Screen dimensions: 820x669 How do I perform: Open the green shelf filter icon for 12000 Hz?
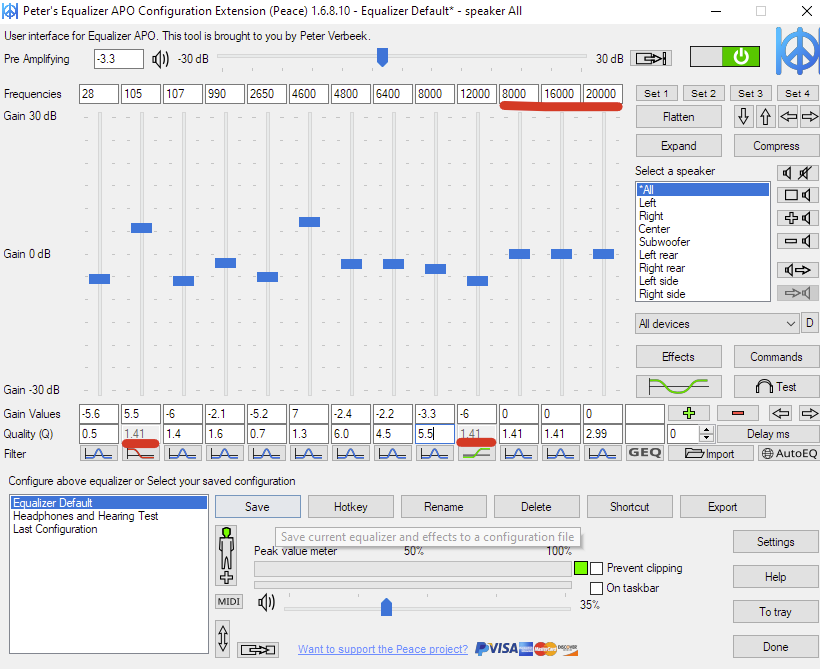477,453
